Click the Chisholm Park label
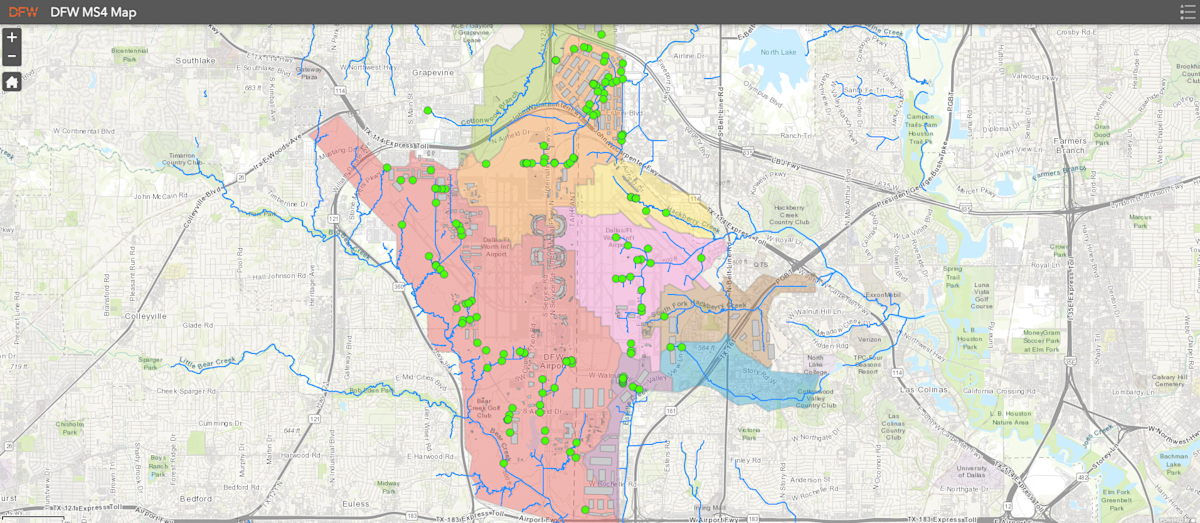1200x523 pixels. pyautogui.click(x=71, y=428)
